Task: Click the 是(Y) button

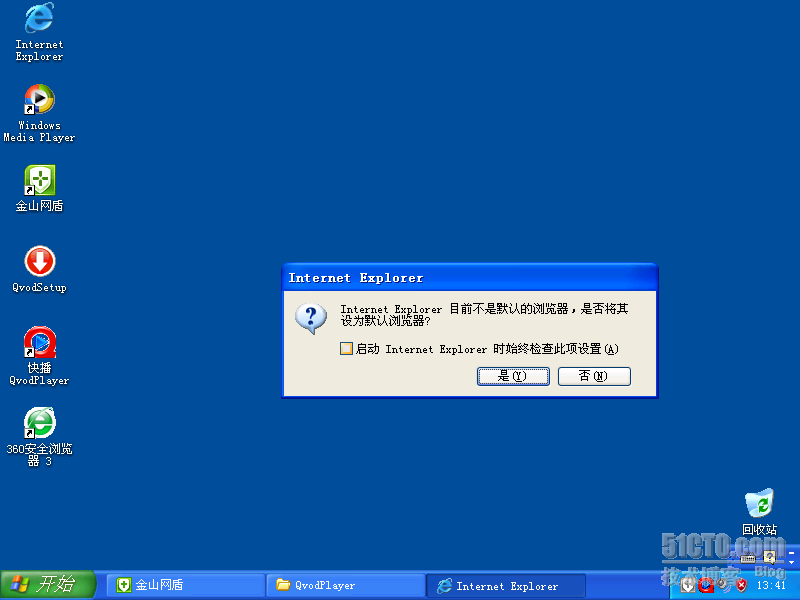Action: 513,377
